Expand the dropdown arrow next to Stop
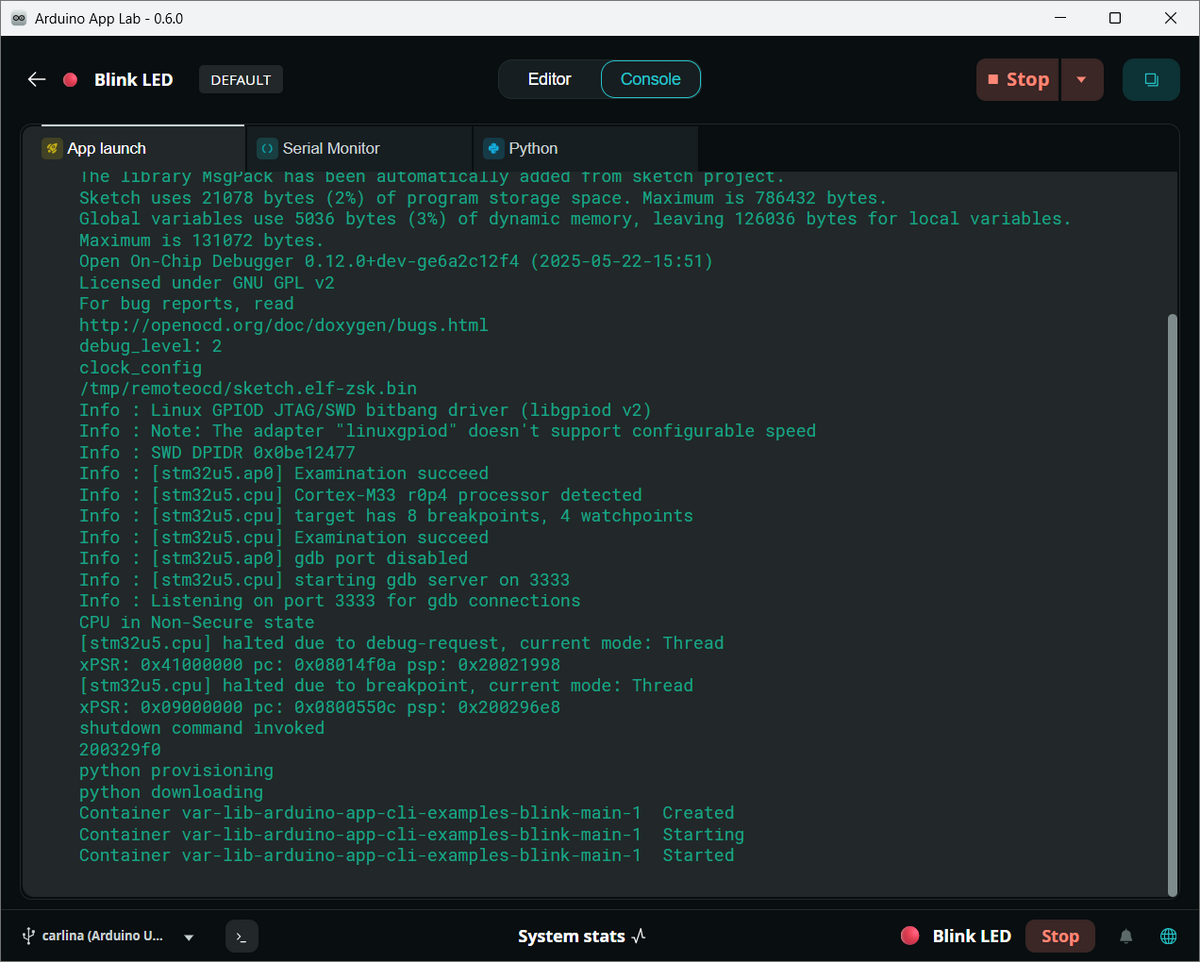Image resolution: width=1200 pixels, height=962 pixels. pos(1081,80)
